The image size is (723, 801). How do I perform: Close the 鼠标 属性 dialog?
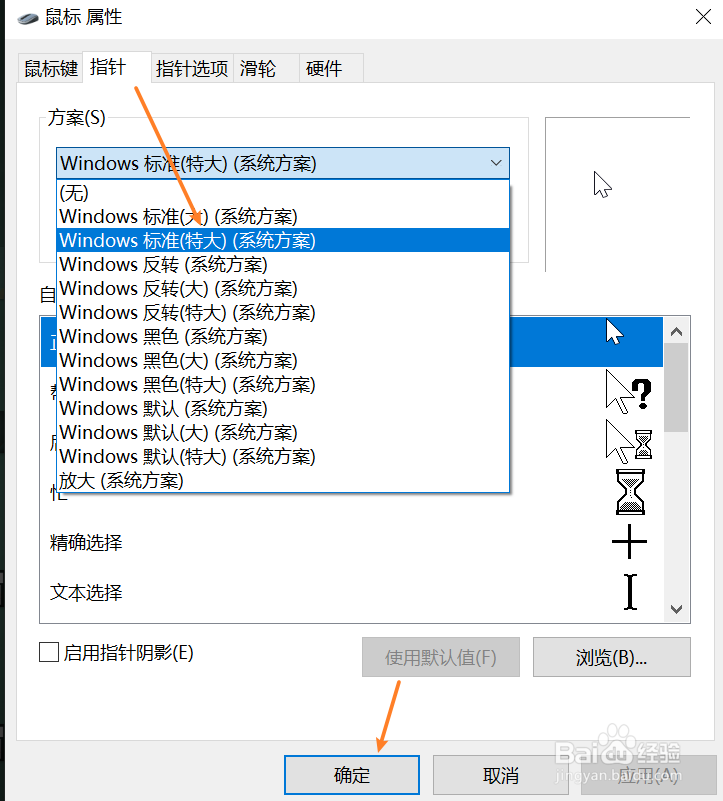point(703,17)
